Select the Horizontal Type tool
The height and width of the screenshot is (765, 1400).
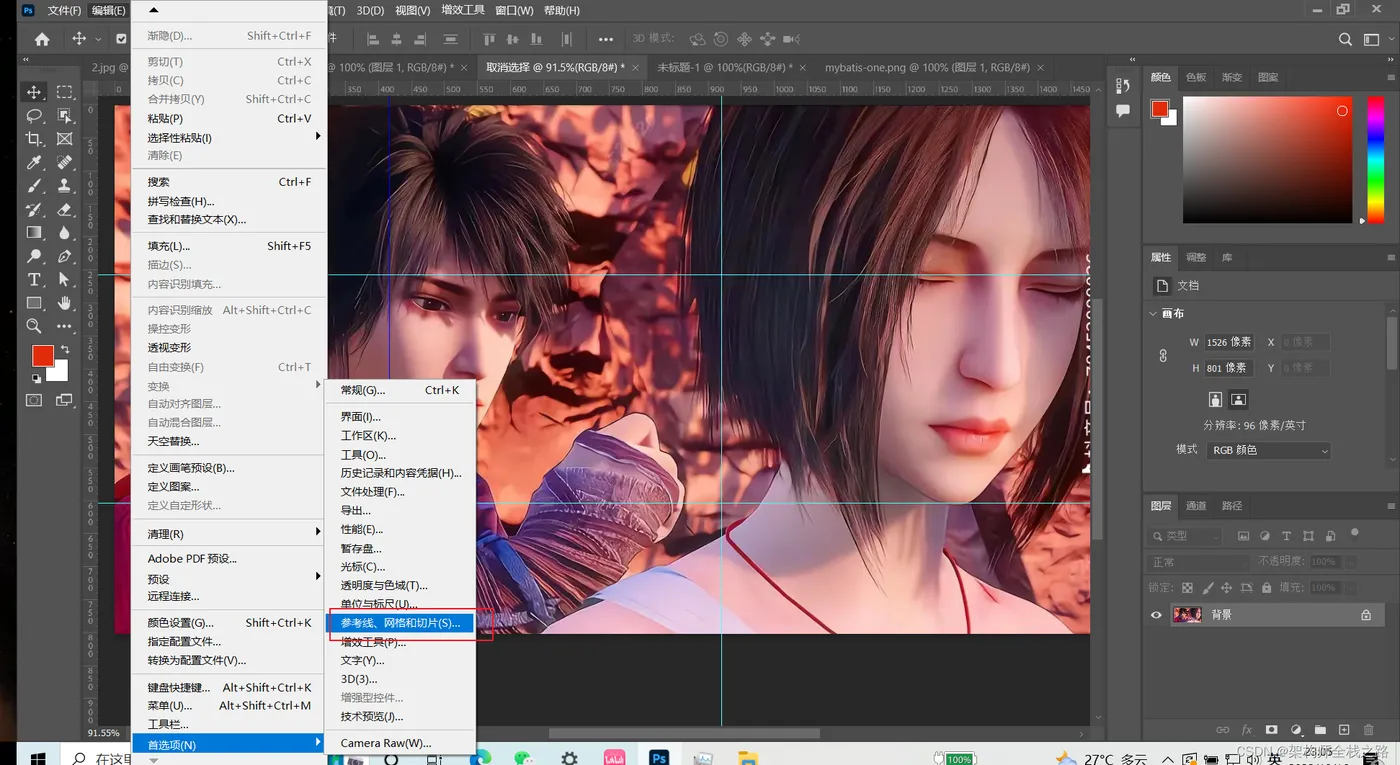[x=34, y=280]
